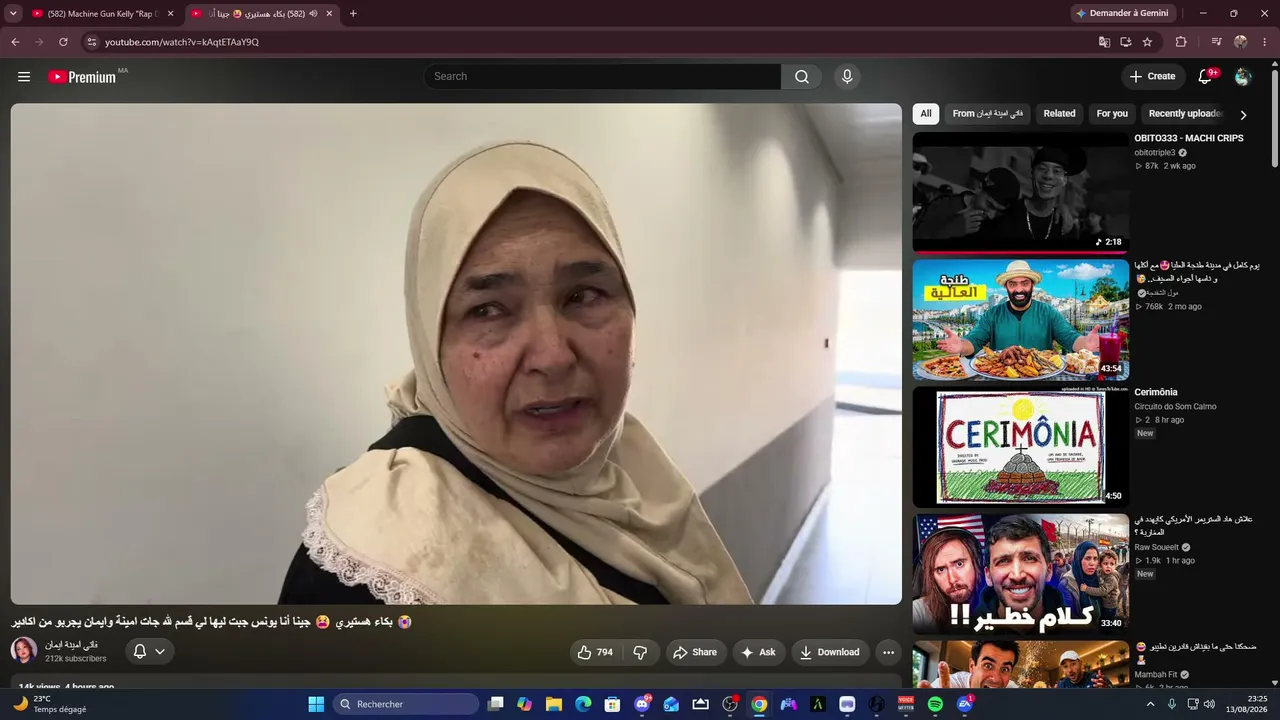Image resolution: width=1280 pixels, height=720 pixels.
Task: Click Demander à Gemini button
Action: coord(1121,14)
